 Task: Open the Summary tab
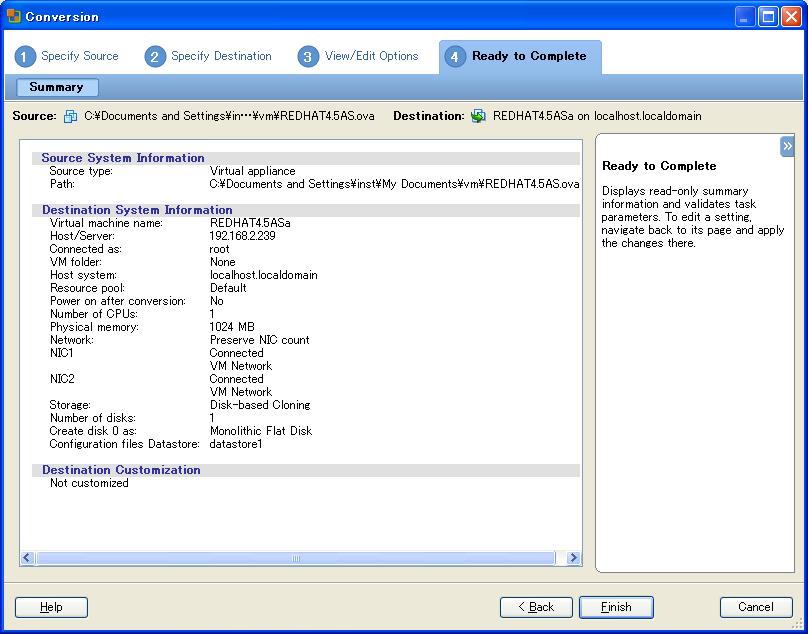(x=57, y=87)
